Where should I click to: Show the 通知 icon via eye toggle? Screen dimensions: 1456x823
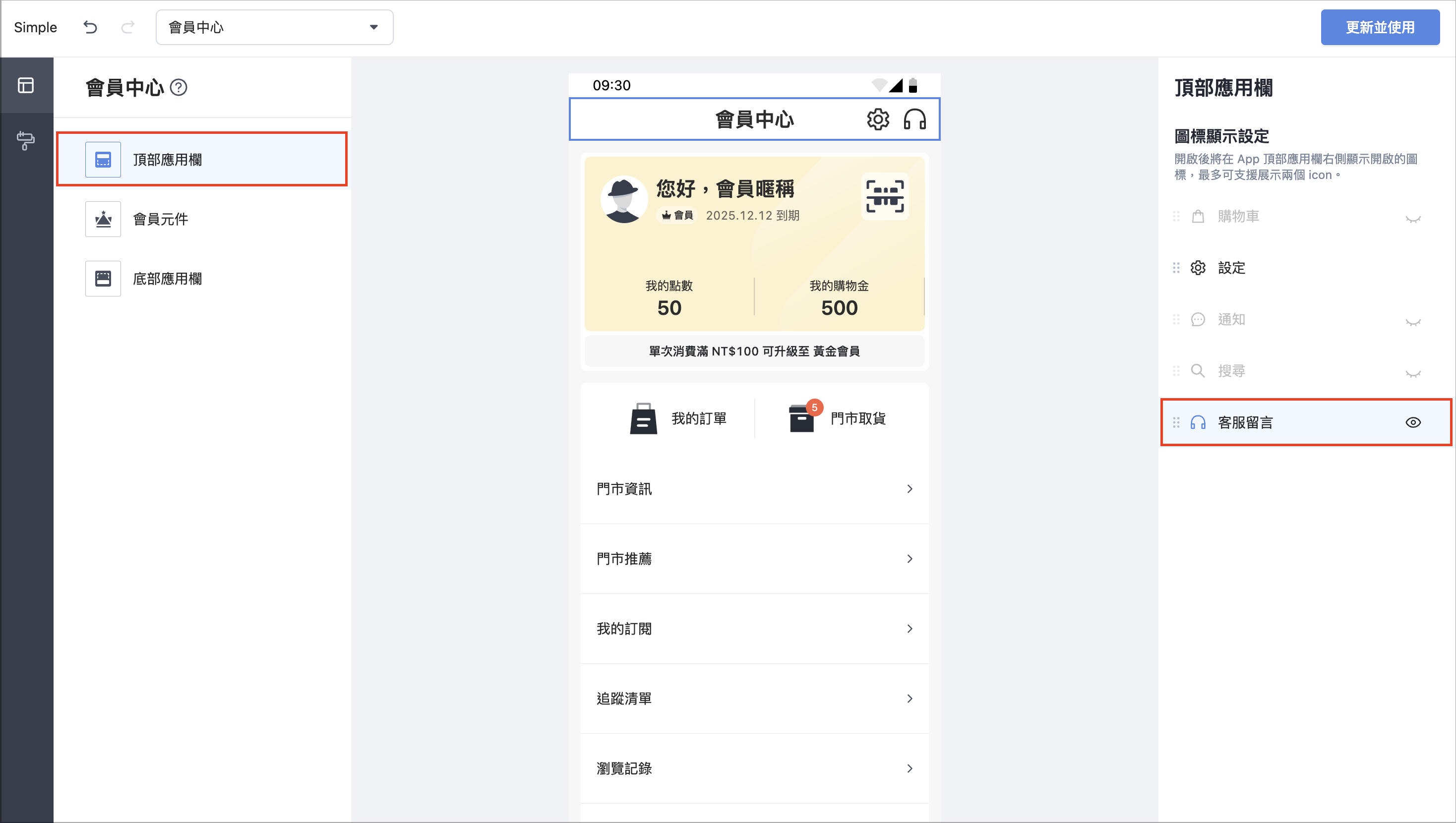tap(1413, 322)
